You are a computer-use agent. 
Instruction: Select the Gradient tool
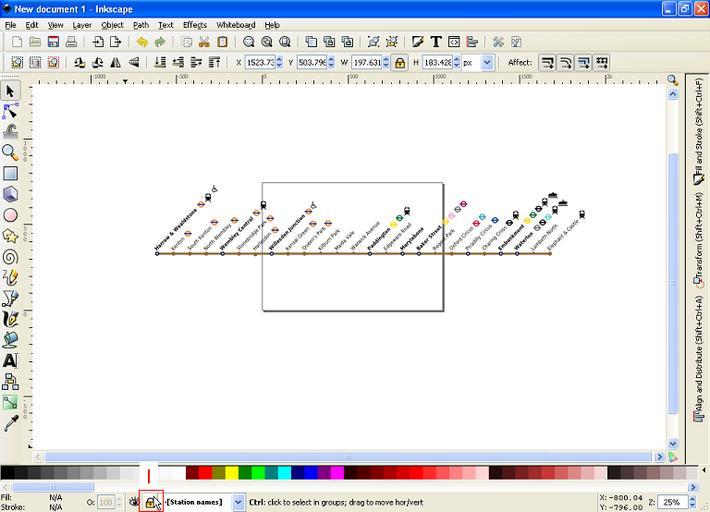(10, 402)
